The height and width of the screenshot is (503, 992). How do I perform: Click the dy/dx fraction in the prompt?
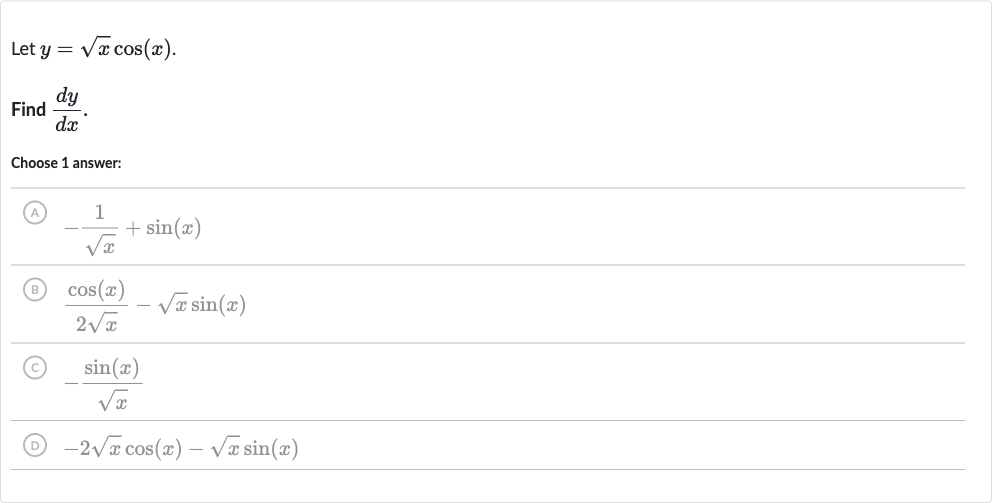point(67,110)
